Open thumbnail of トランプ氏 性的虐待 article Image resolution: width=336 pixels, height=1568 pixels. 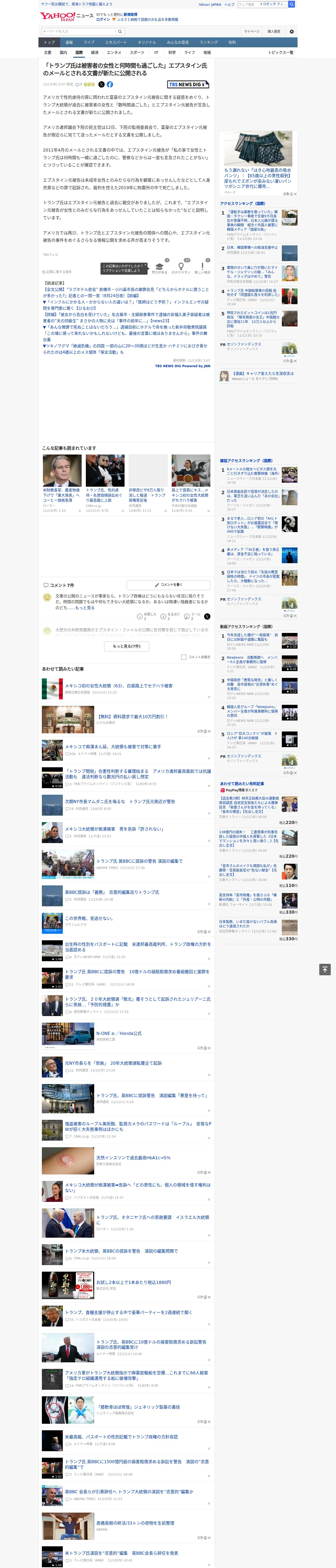105,470
